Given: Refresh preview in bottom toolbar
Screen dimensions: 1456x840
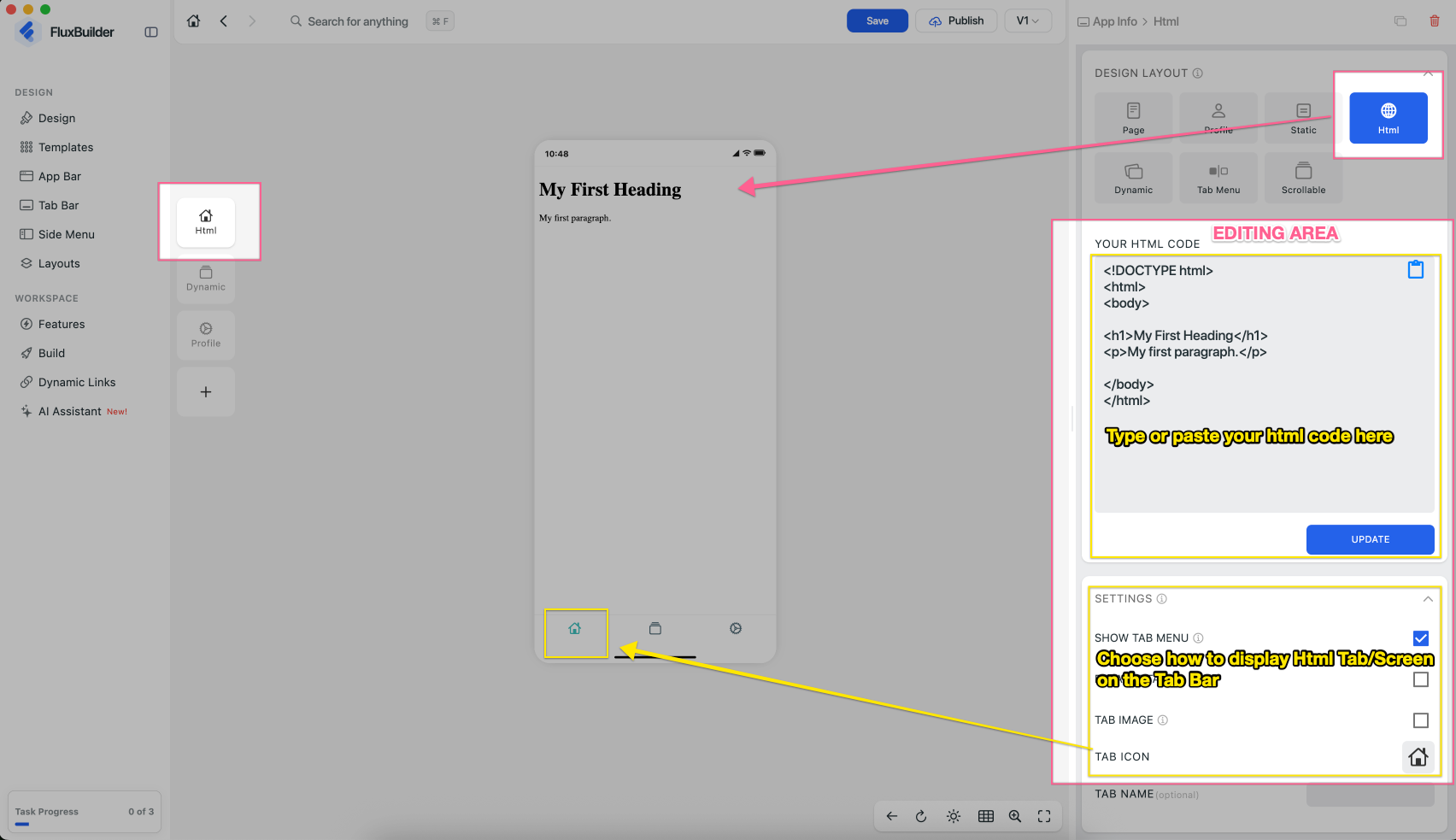Looking at the screenshot, I should coord(921,816).
